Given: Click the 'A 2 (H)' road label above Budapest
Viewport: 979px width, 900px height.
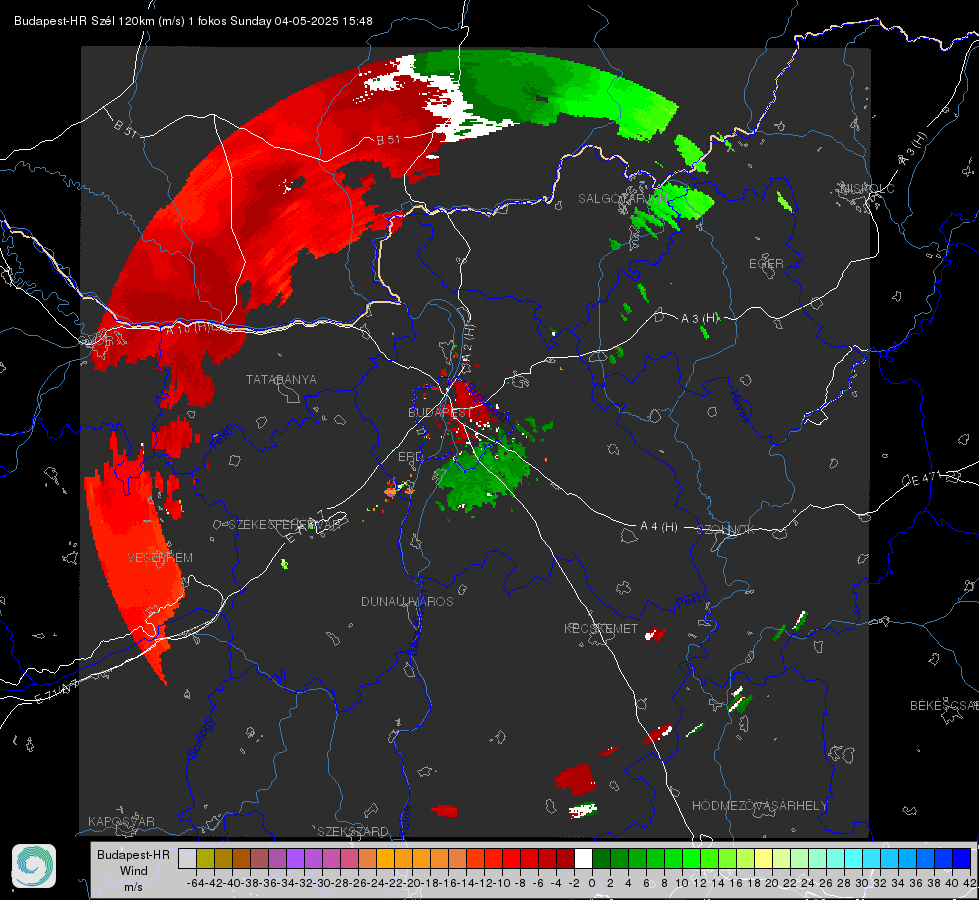Looking at the screenshot, I should pos(467,344).
